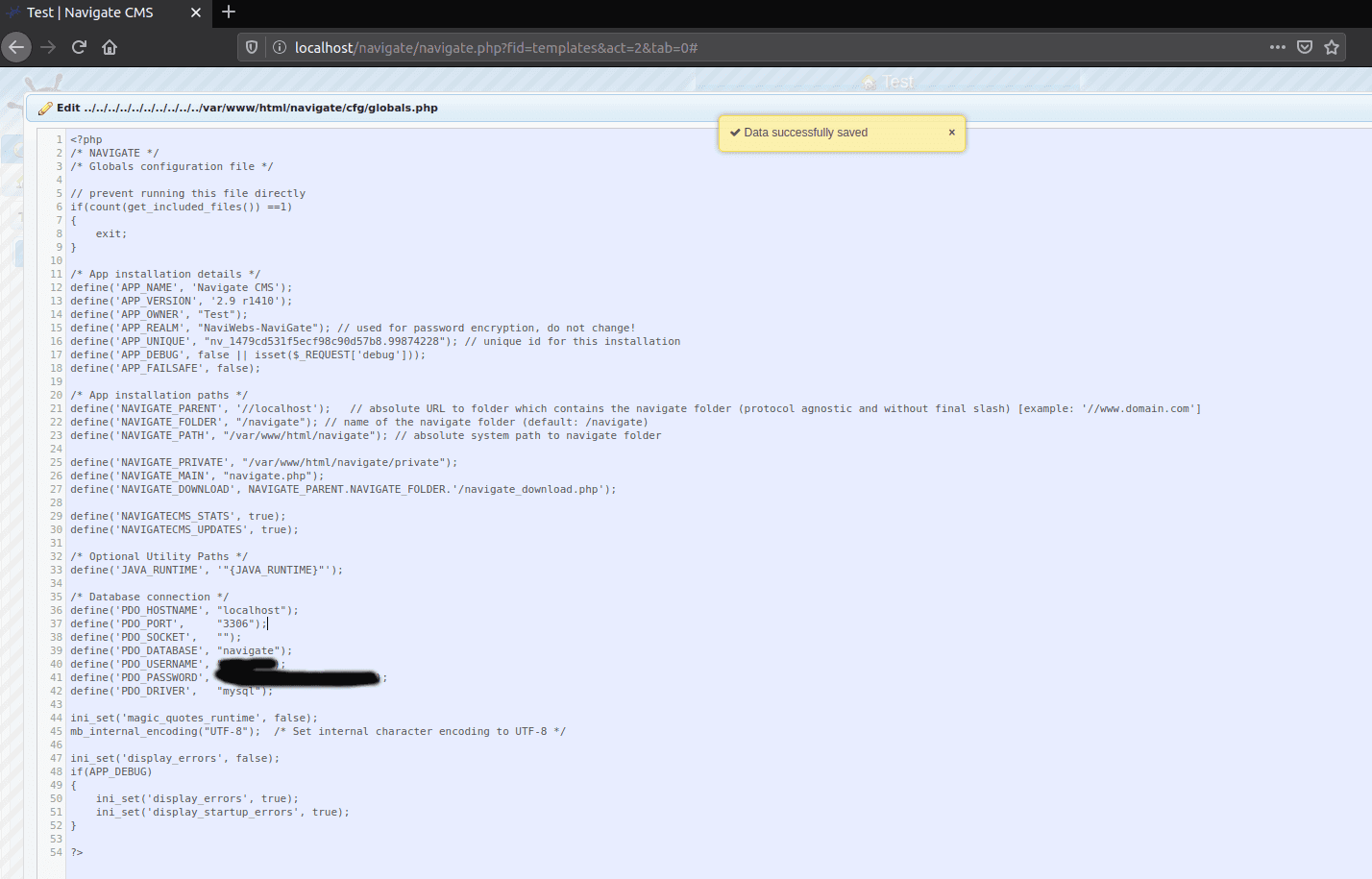The image size is (1372, 879).
Task: Click the pencil Edit icon in dialog title
Action: tap(45, 109)
